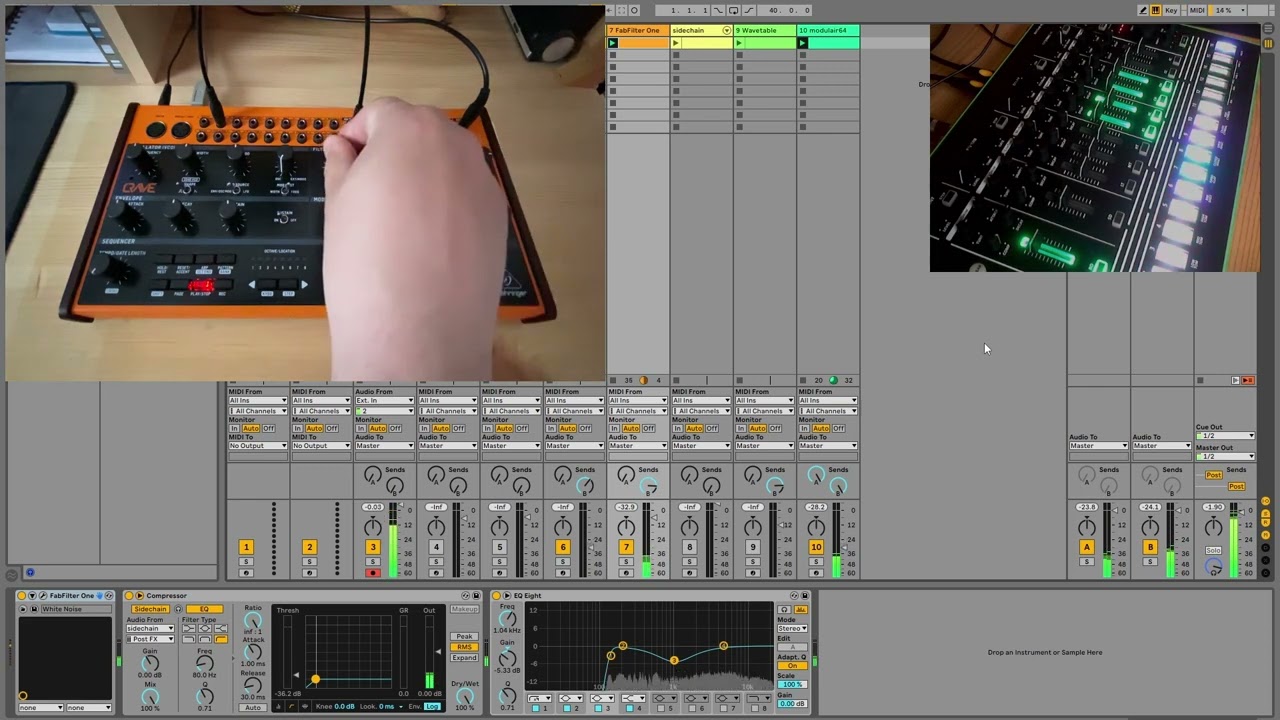The height and width of the screenshot is (720, 1280).
Task: Adjust the Compressor Dry/Wet knob
Action: pyautogui.click(x=465, y=696)
